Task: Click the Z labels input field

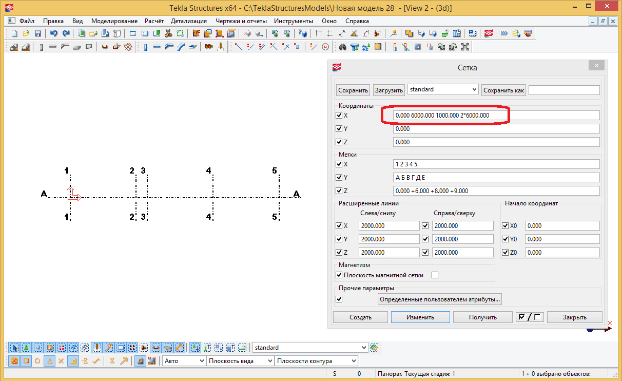Action: pos(496,190)
